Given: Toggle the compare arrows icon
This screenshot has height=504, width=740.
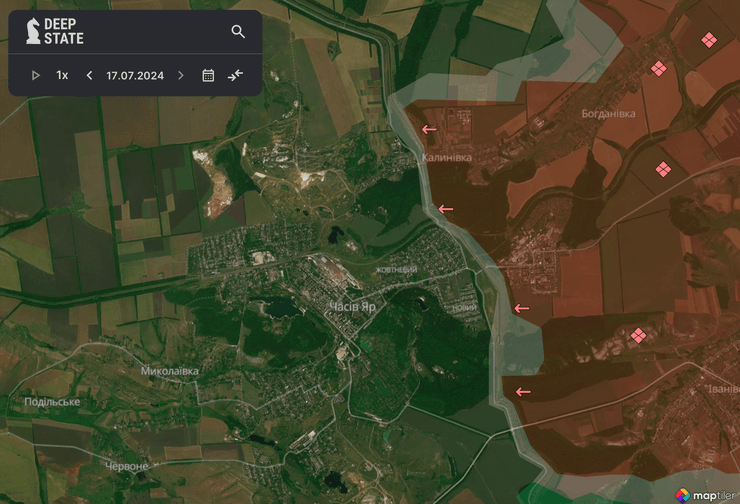Looking at the screenshot, I should point(235,75).
